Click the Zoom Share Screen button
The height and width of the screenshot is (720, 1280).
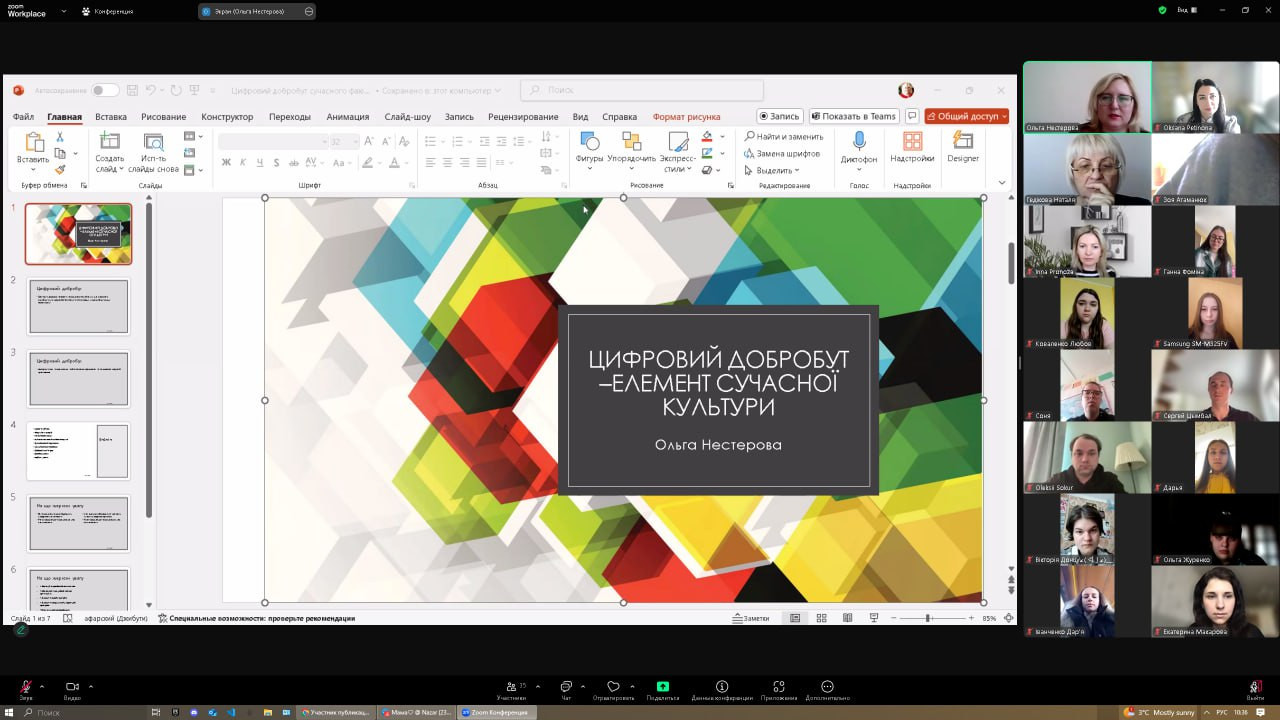662,689
